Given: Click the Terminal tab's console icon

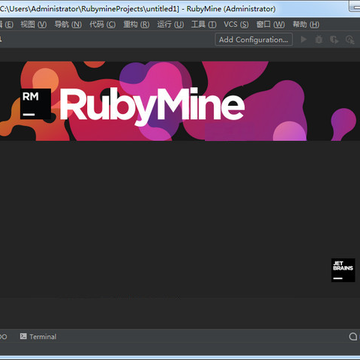Looking at the screenshot, I should [x=23, y=336].
